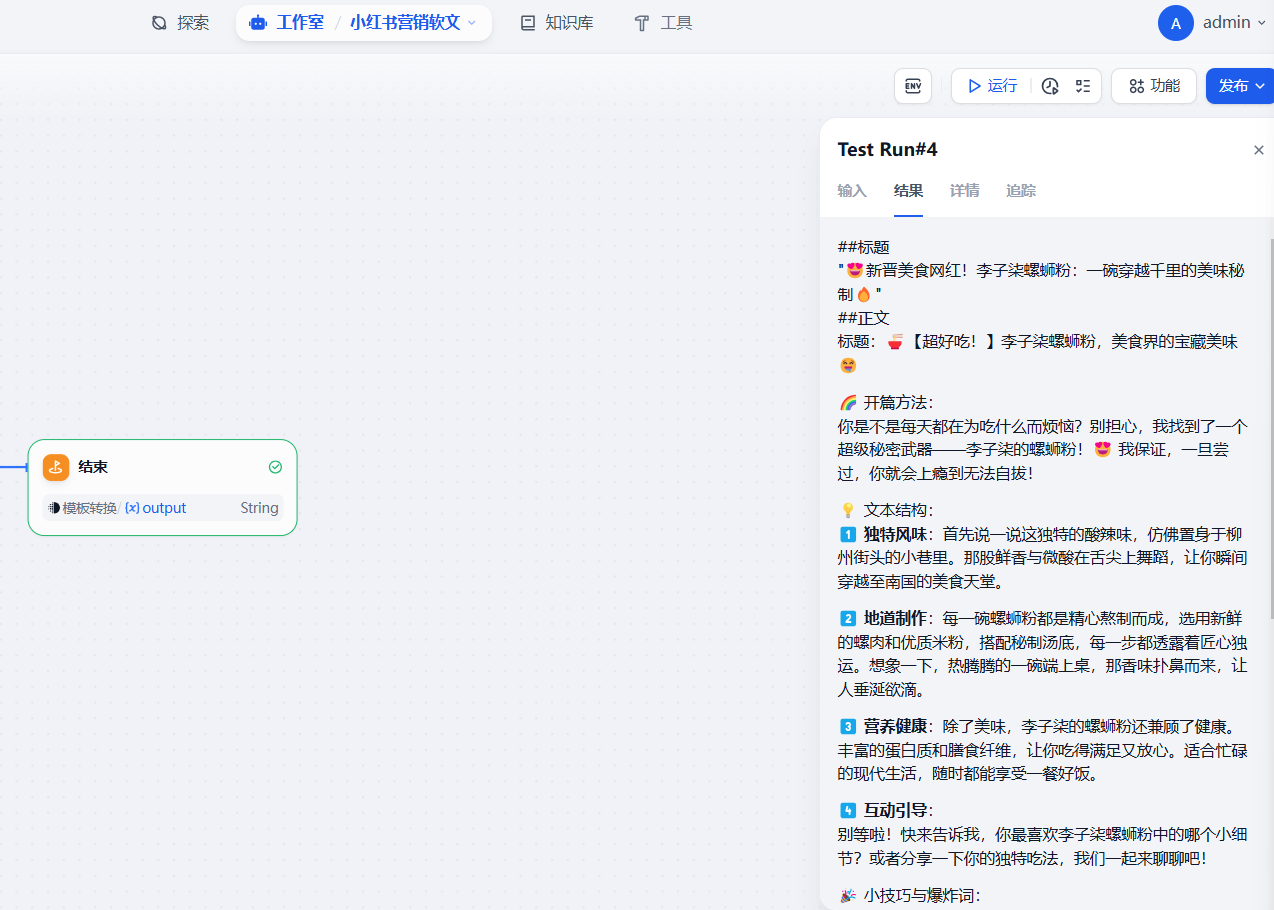Click the run history clock icon

(x=1049, y=86)
